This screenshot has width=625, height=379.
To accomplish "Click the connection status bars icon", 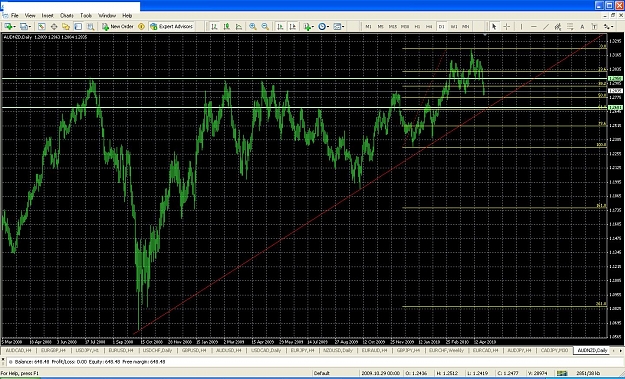I will click(x=562, y=373).
